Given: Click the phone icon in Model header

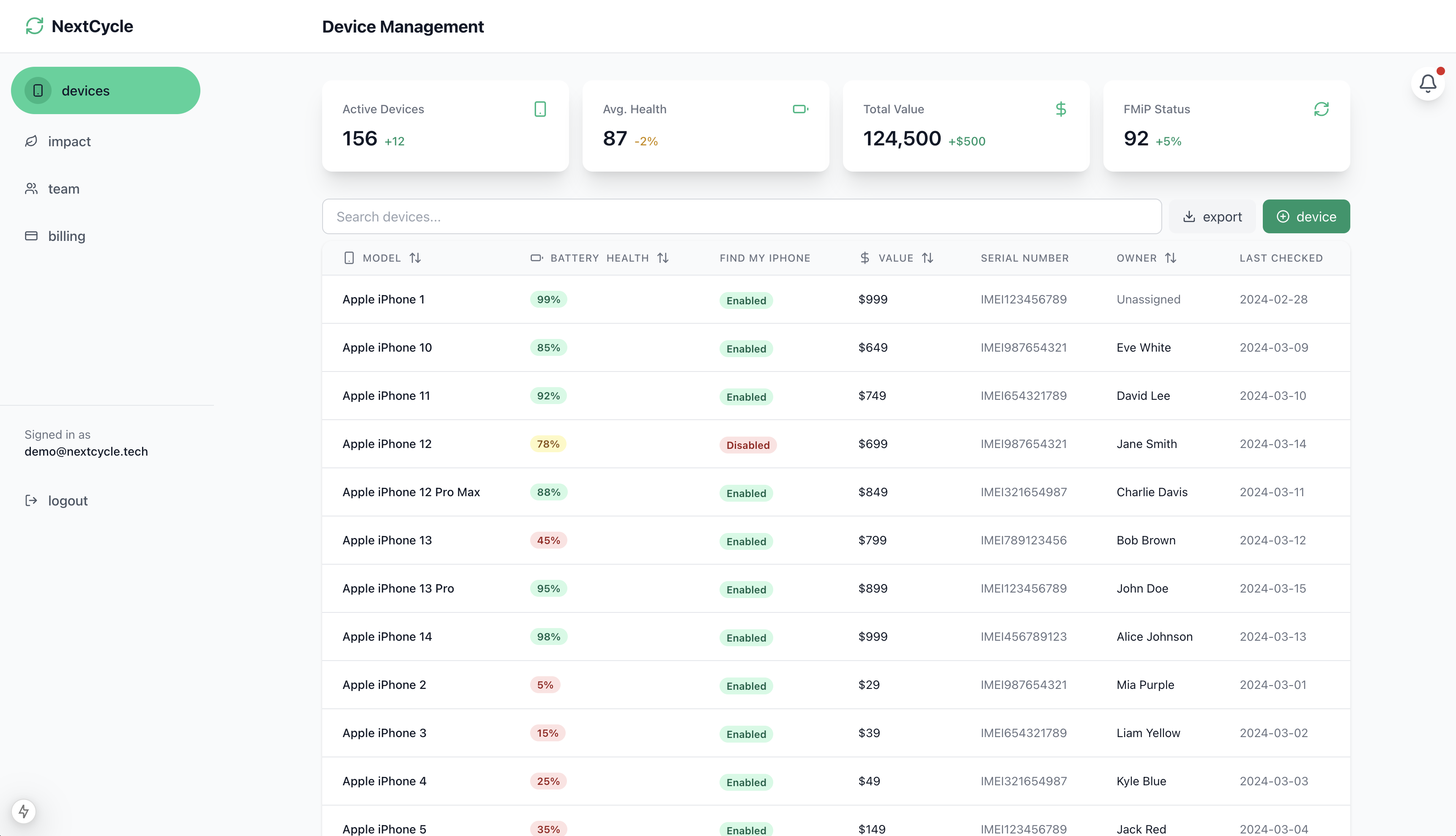Looking at the screenshot, I should click(349, 258).
